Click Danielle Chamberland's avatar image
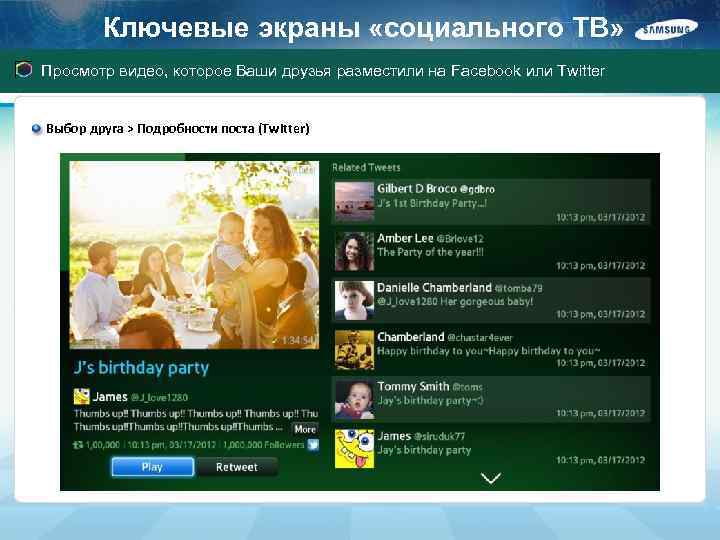 click(x=354, y=300)
